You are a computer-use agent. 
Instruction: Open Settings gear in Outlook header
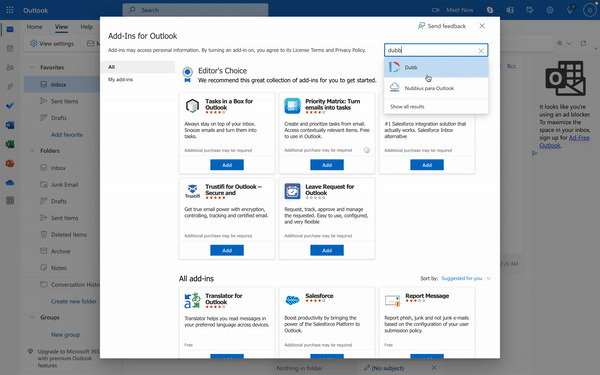(x=549, y=10)
